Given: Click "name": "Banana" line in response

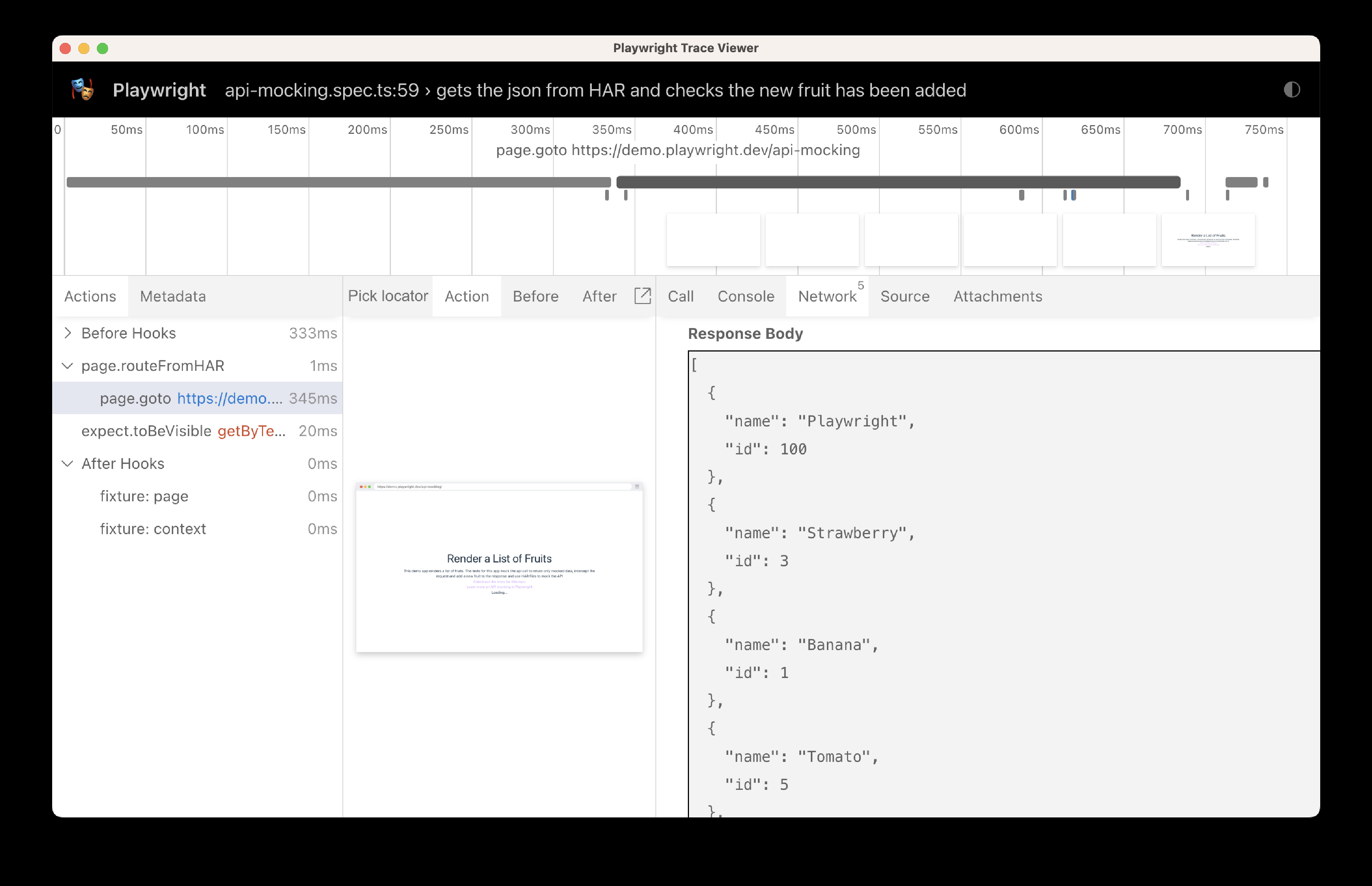Looking at the screenshot, I should coord(802,644).
